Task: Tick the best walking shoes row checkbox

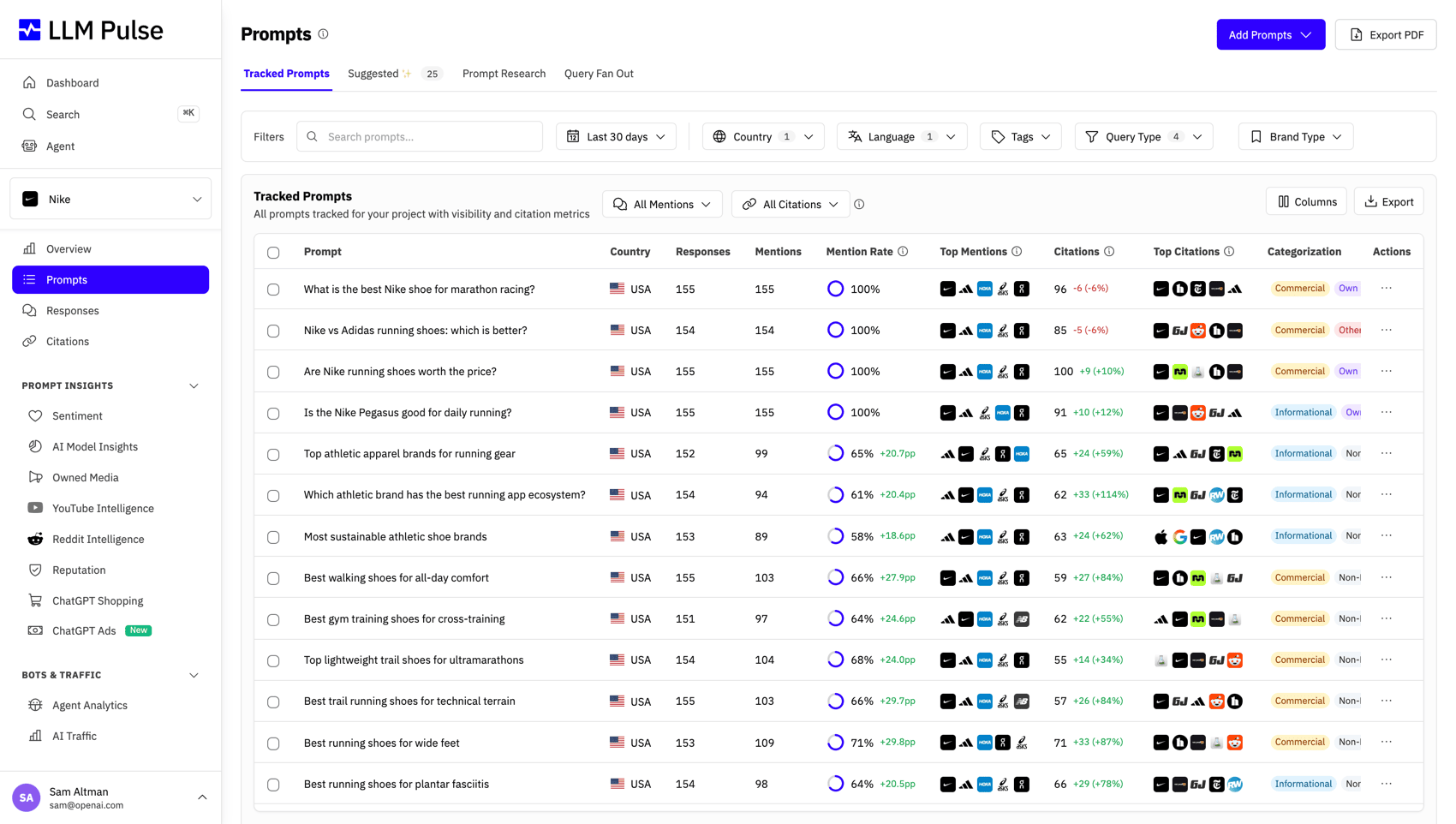Action: pos(273,578)
